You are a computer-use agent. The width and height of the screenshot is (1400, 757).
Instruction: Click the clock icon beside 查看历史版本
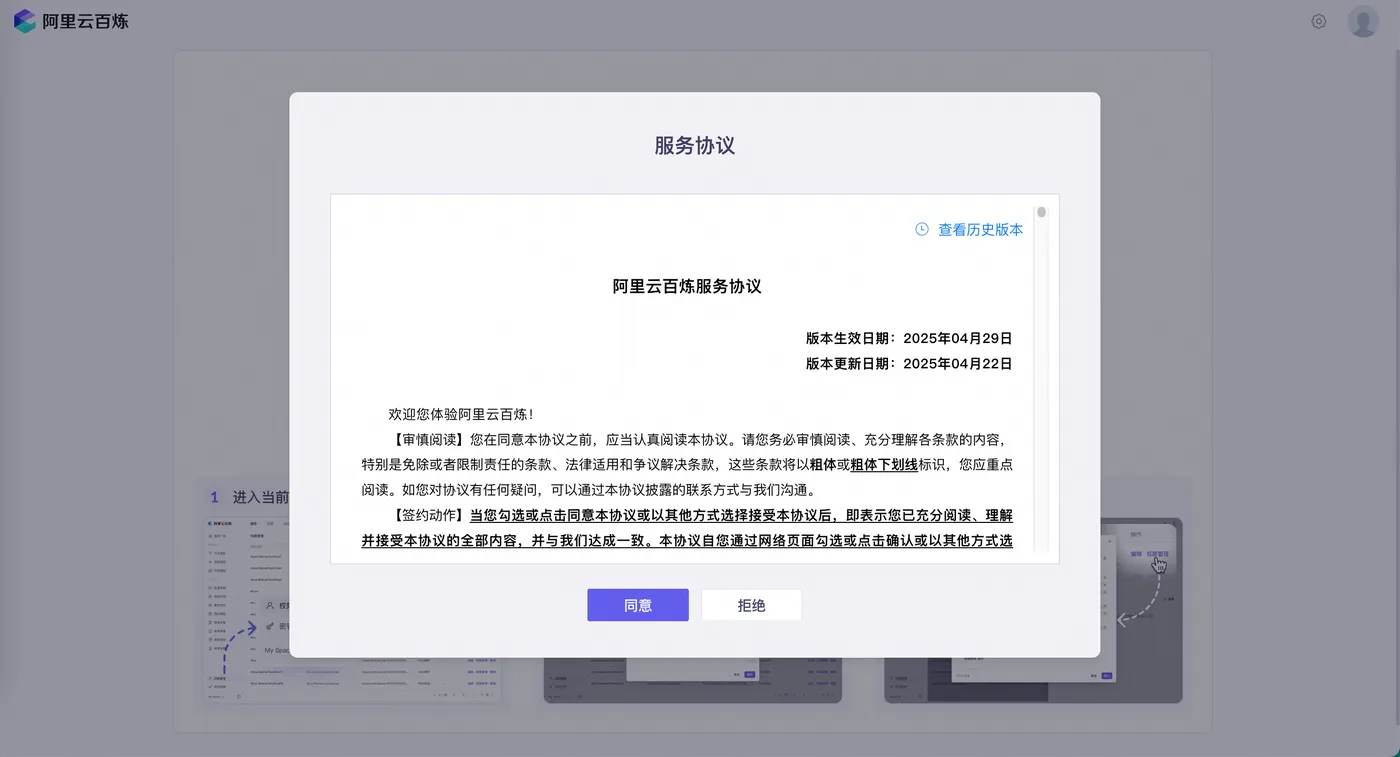[922, 230]
